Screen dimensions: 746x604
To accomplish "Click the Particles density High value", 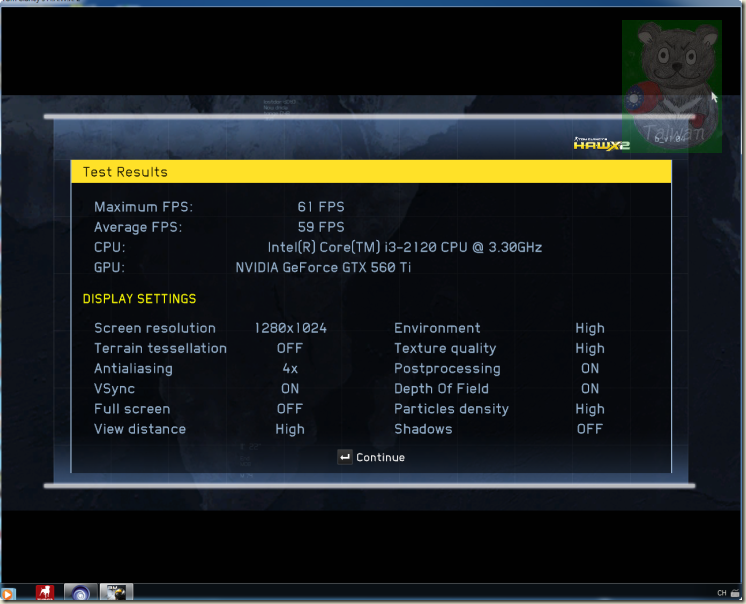I will [590, 409].
